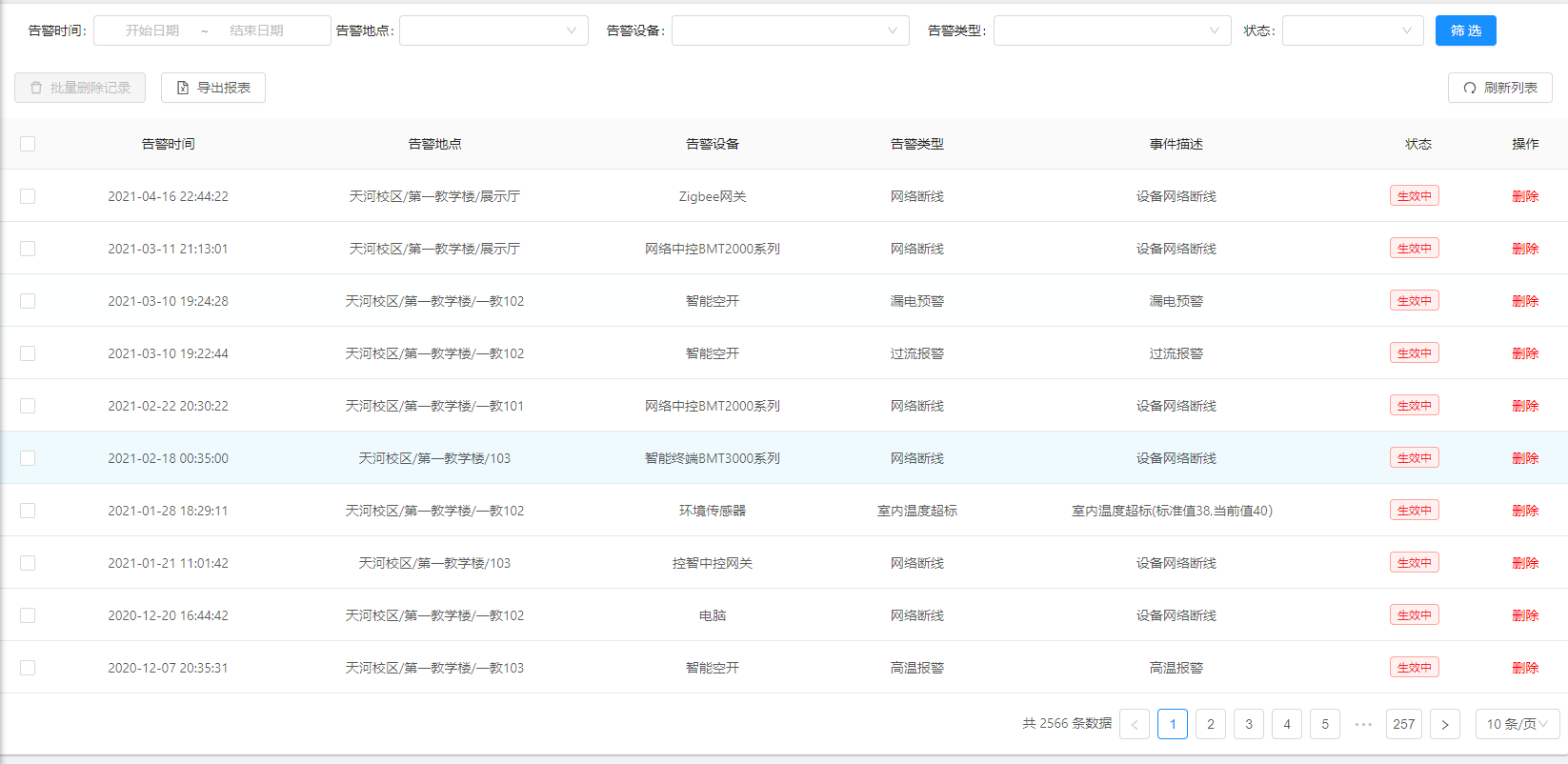Delete the 漏电预警 alarm record
This screenshot has height=764, width=1568.
click(1525, 301)
